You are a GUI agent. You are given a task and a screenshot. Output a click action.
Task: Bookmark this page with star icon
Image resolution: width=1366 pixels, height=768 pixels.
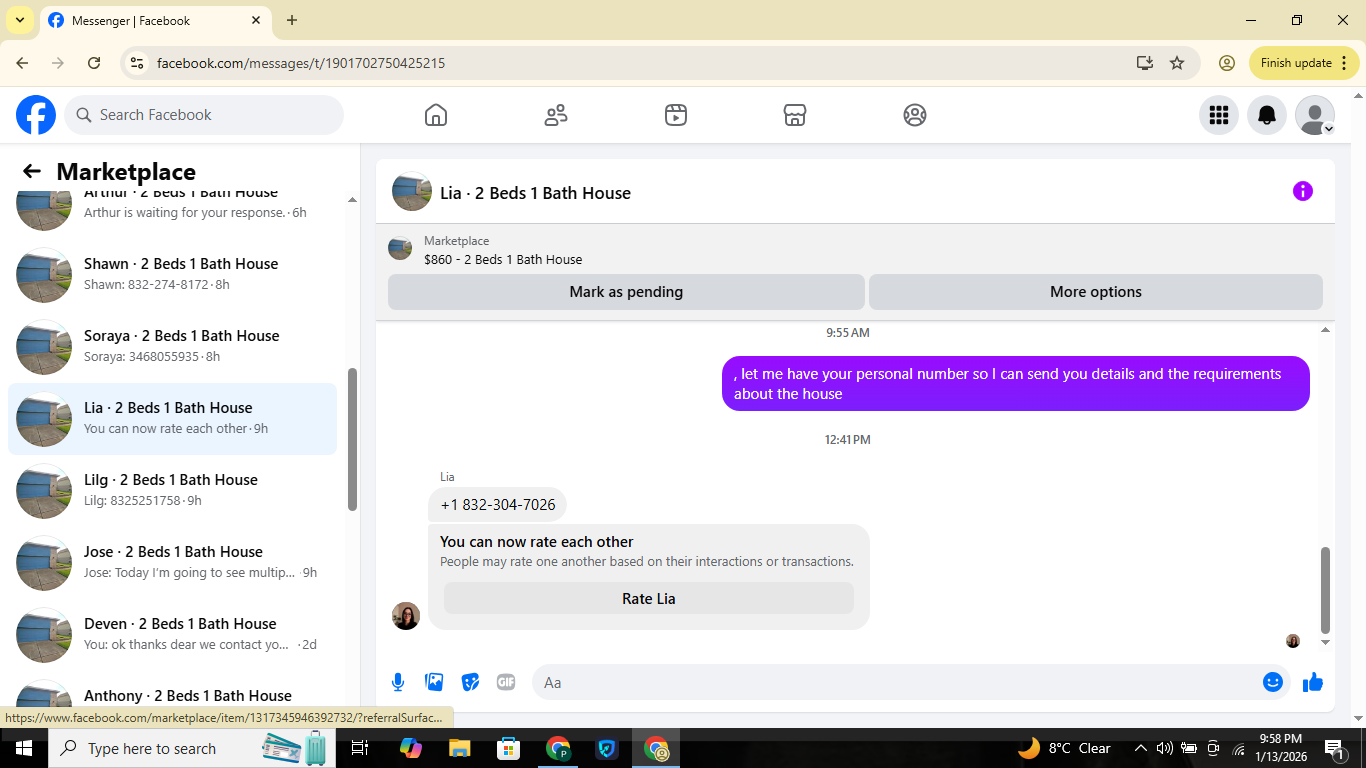tap(1177, 63)
